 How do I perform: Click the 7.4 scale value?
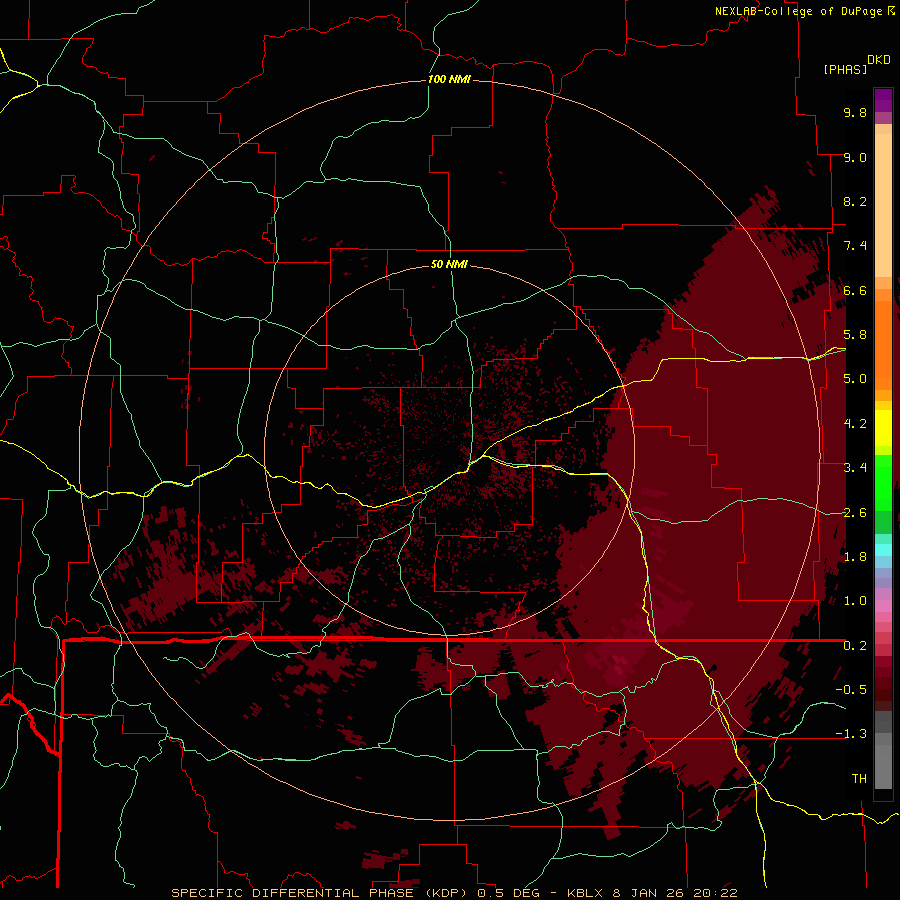pos(855,246)
